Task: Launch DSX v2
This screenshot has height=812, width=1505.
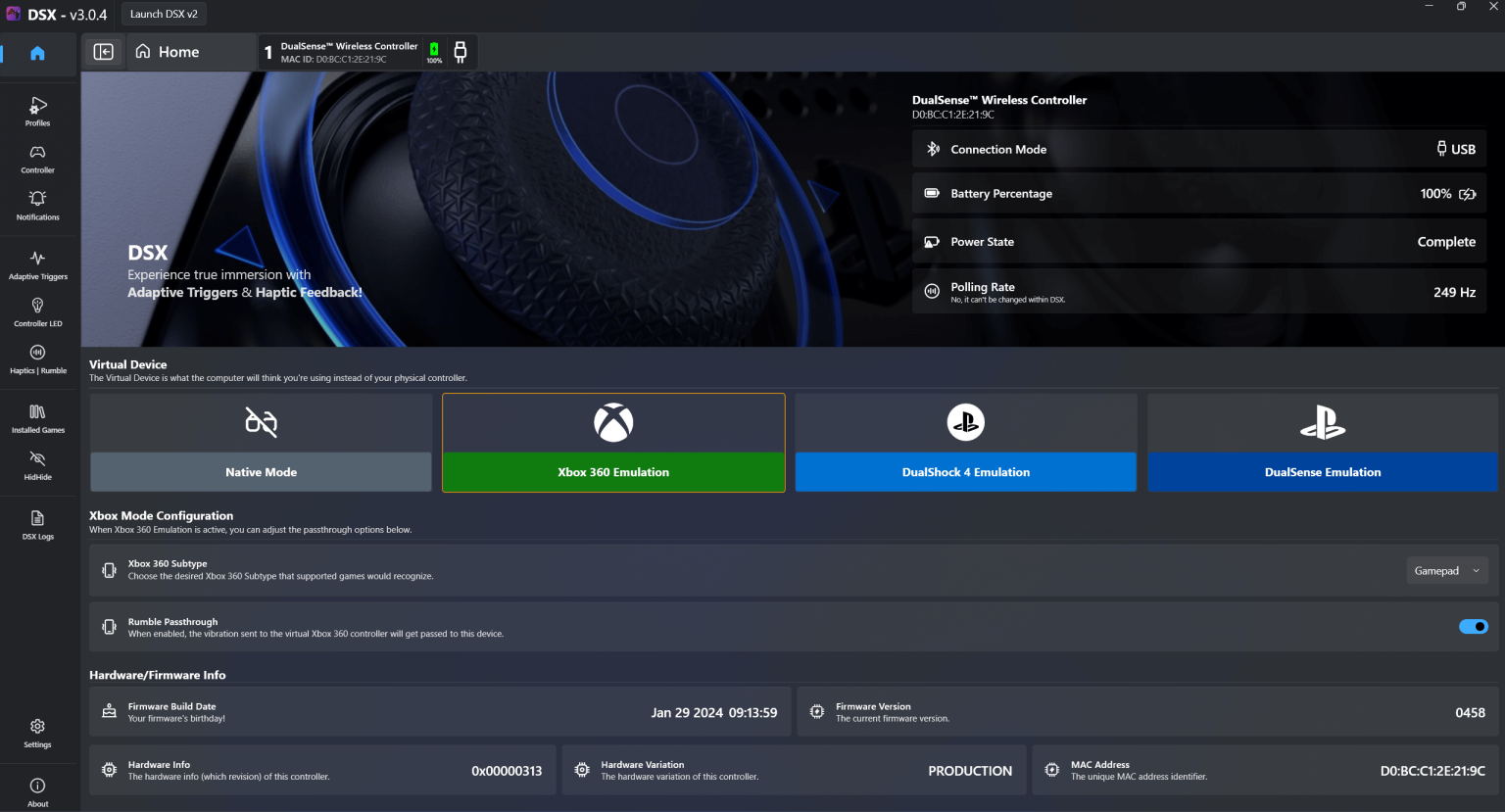Action: pos(164,13)
